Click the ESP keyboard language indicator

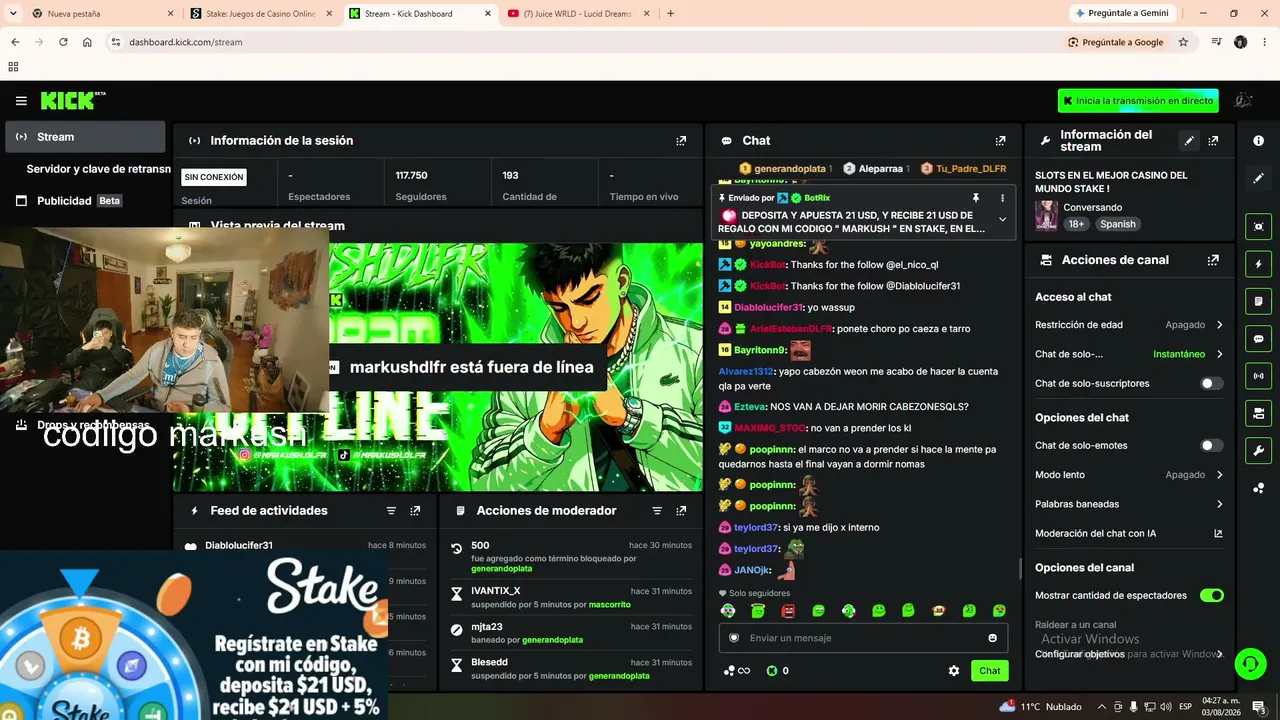click(1185, 707)
